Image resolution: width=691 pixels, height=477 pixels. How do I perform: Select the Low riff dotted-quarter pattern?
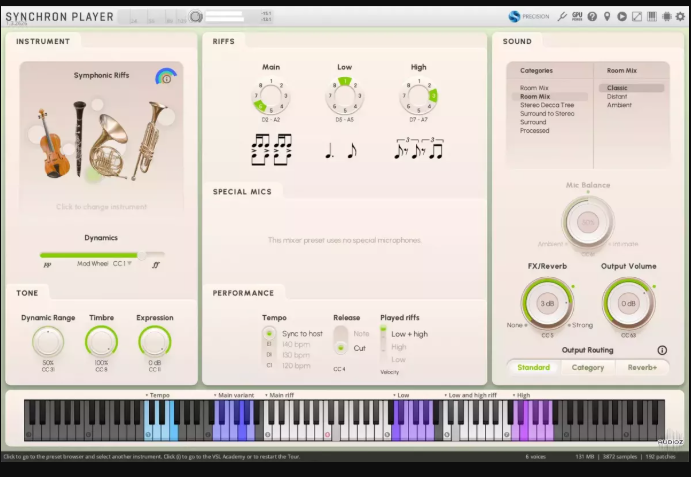tap(341, 151)
